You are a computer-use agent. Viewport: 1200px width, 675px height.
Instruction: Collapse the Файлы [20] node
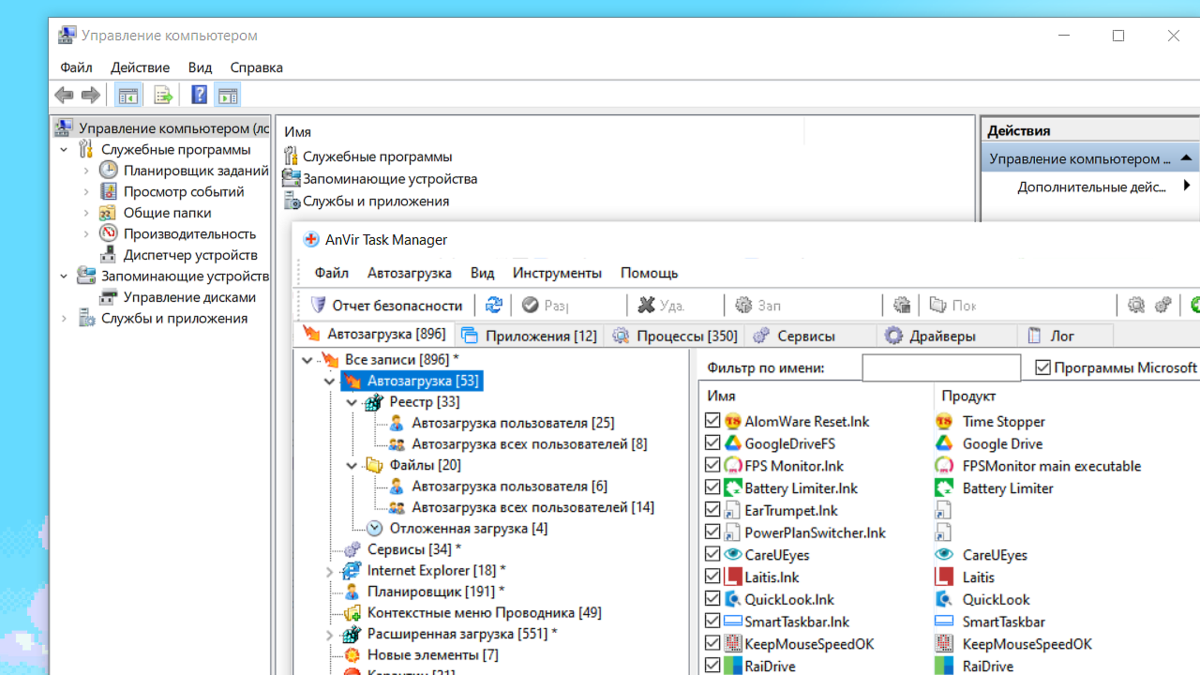point(352,465)
